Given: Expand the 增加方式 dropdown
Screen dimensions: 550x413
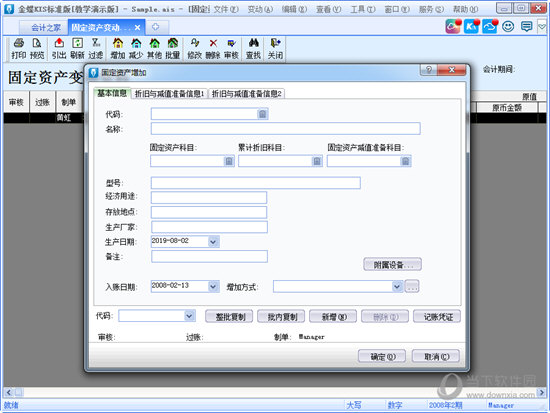Looking at the screenshot, I should 397,286.
